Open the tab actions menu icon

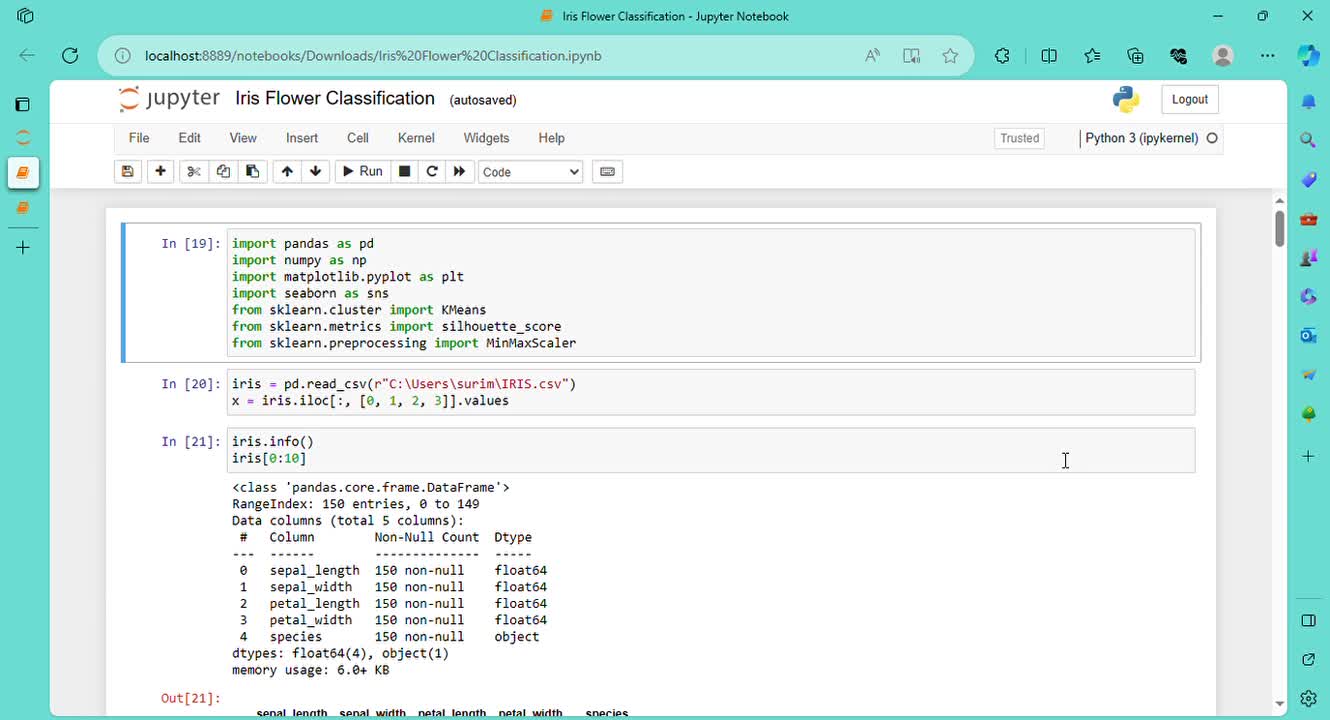tap(23, 104)
